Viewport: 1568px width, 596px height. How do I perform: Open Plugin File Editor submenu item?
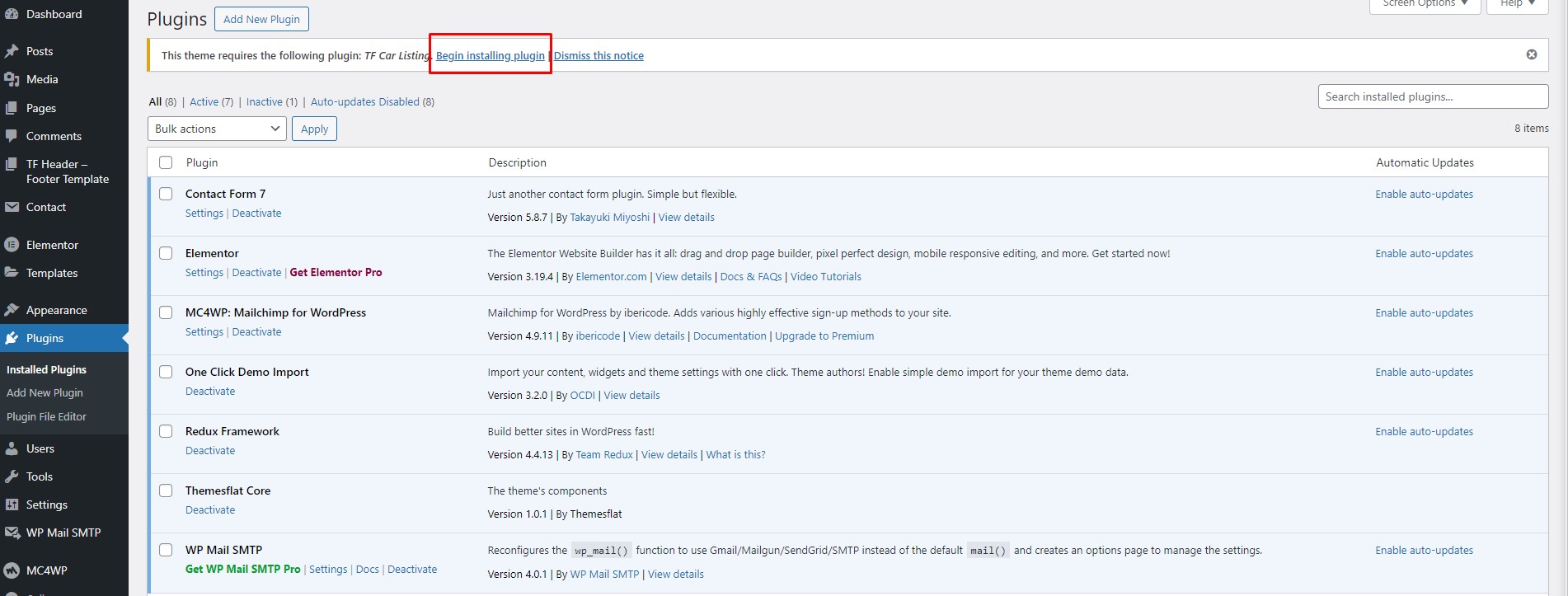pos(46,417)
